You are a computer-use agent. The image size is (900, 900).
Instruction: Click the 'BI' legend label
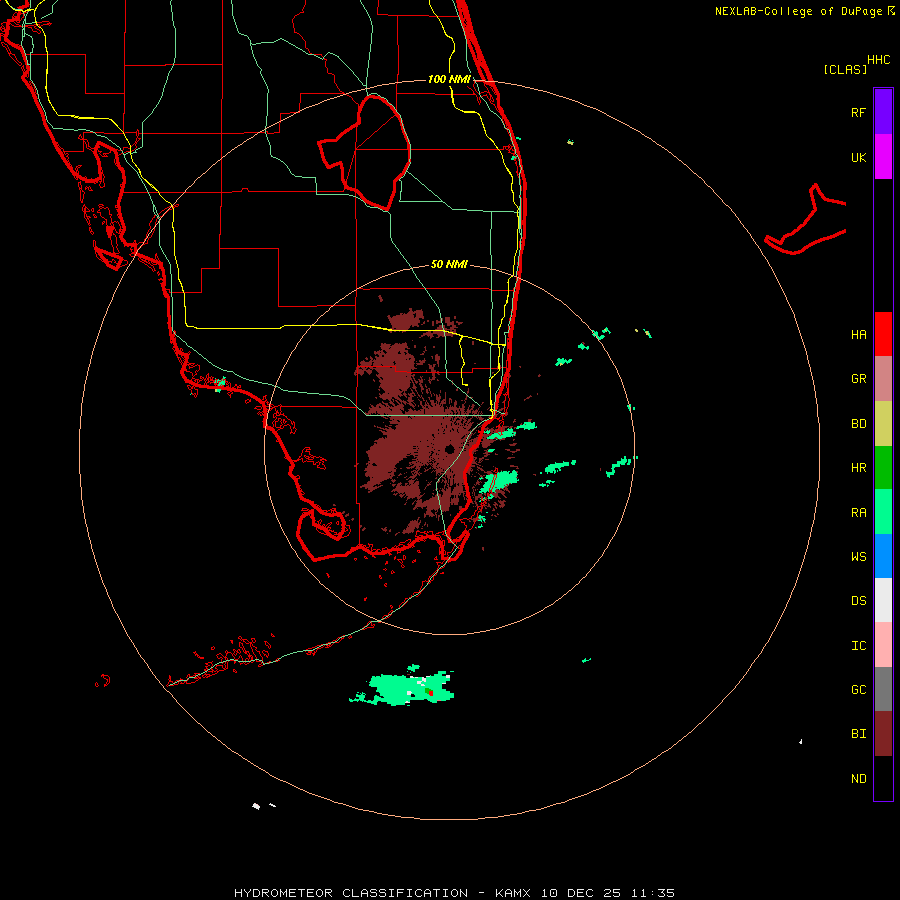tap(858, 734)
